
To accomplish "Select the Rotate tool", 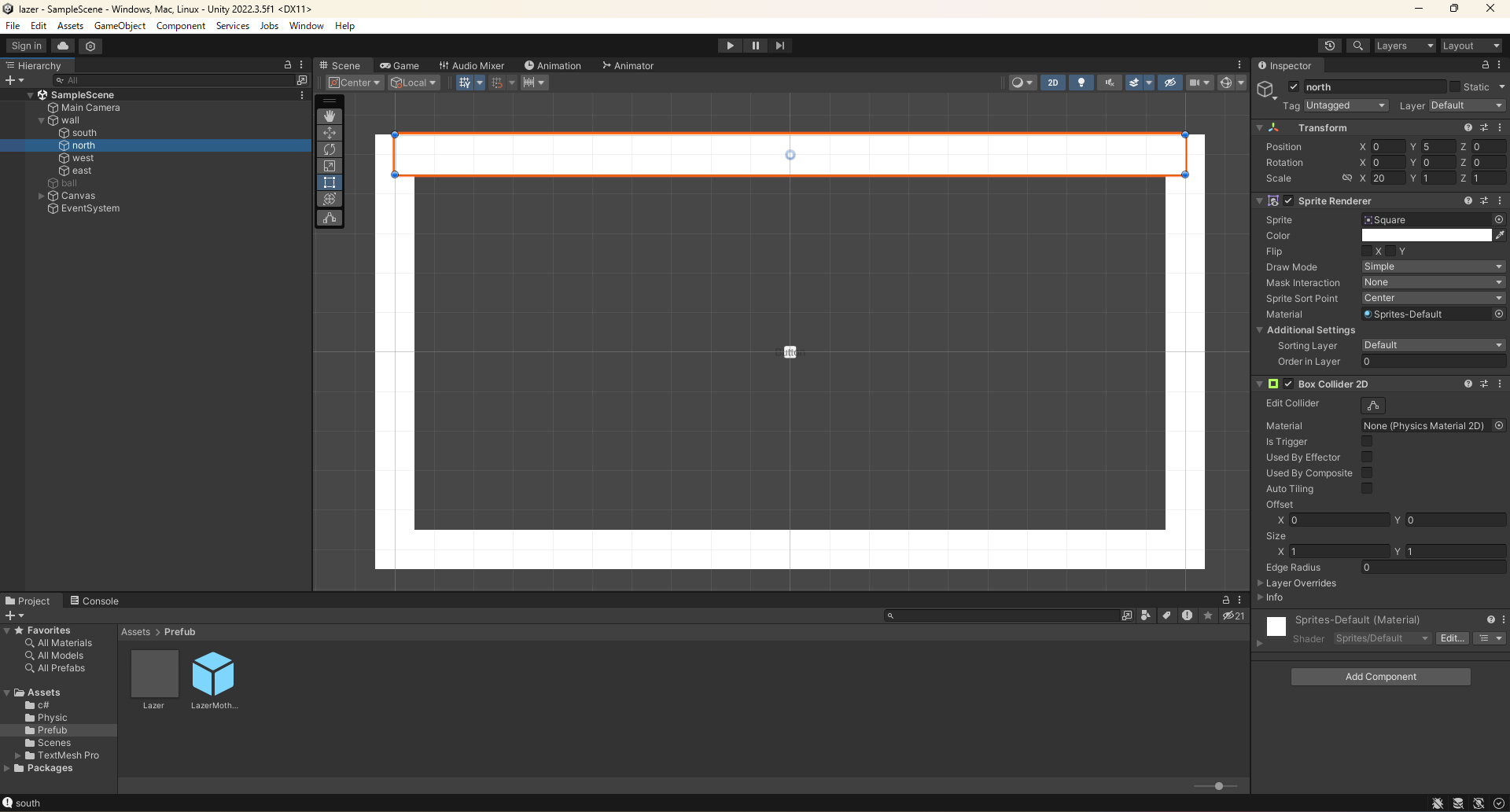I will click(x=330, y=149).
